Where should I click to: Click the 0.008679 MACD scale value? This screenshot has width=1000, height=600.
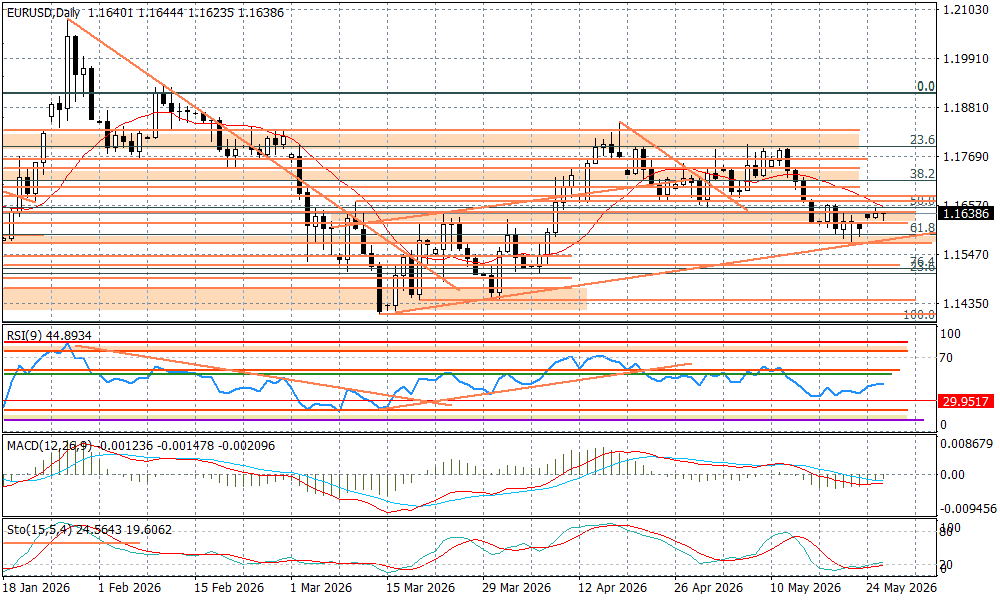pyautogui.click(x=967, y=443)
